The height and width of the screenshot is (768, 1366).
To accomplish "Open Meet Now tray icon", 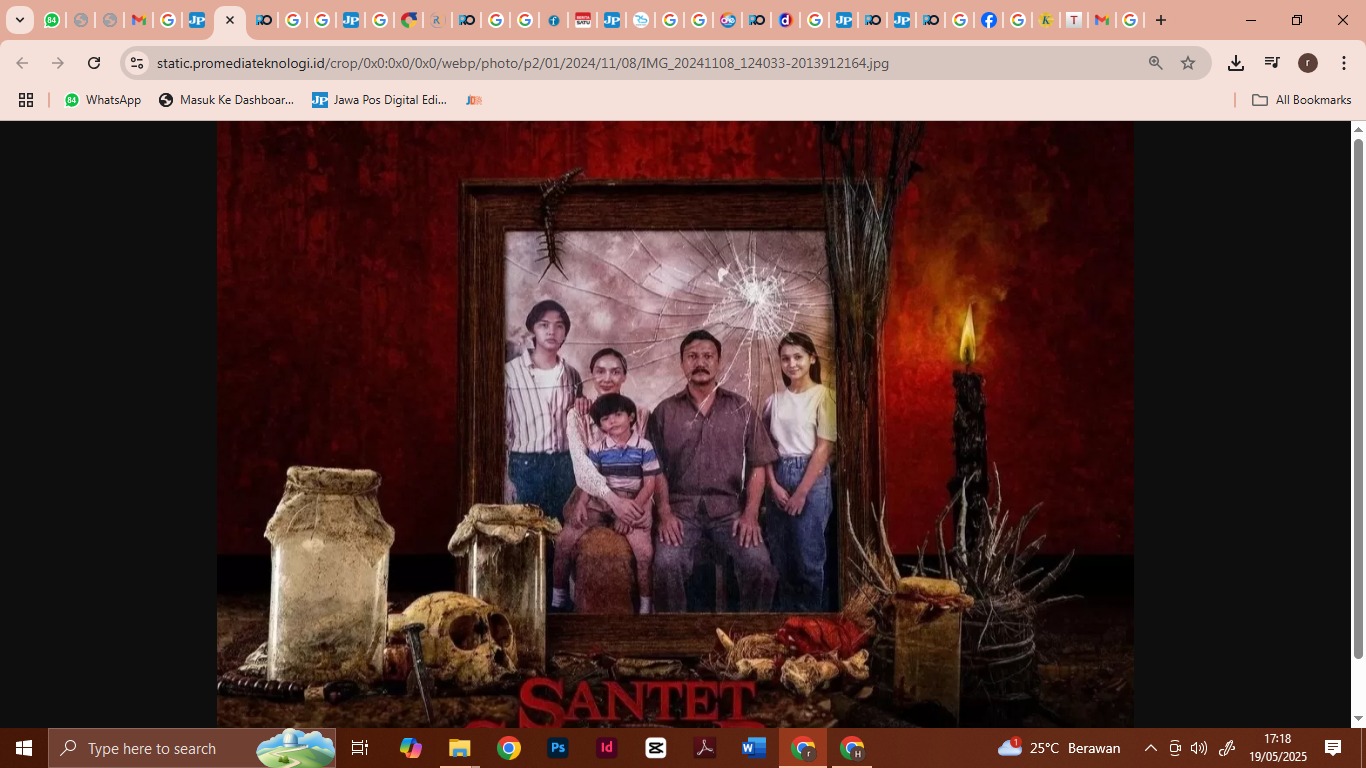I will coord(1175,748).
